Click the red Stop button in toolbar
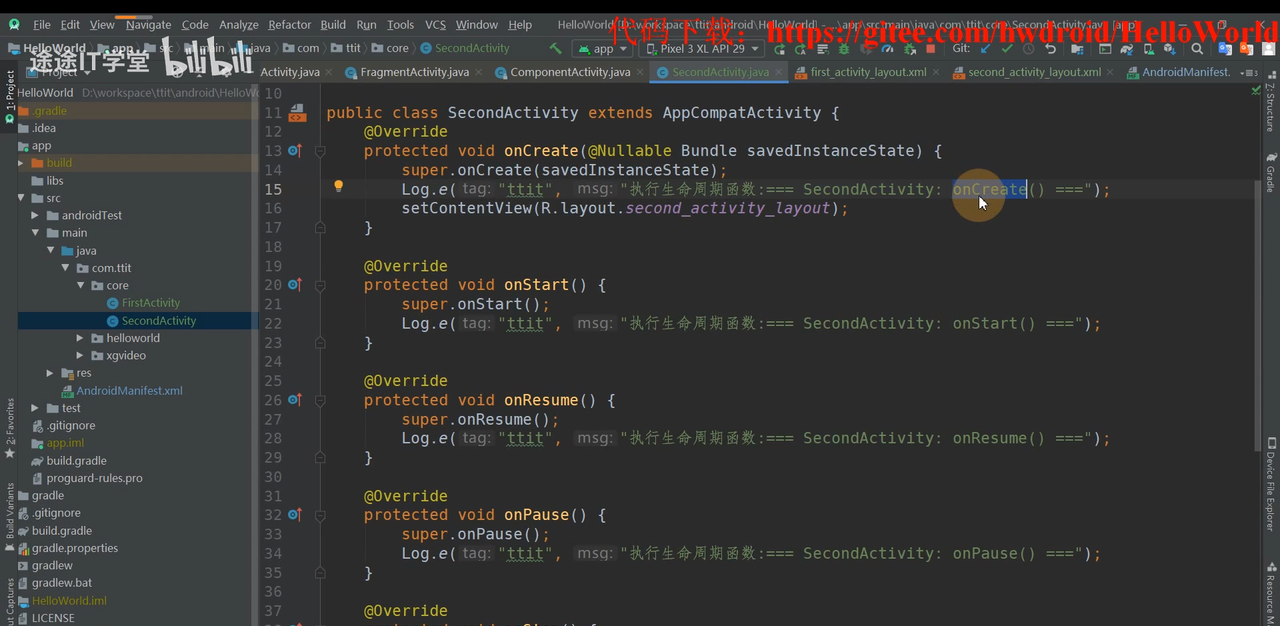The image size is (1280, 626). [930, 48]
